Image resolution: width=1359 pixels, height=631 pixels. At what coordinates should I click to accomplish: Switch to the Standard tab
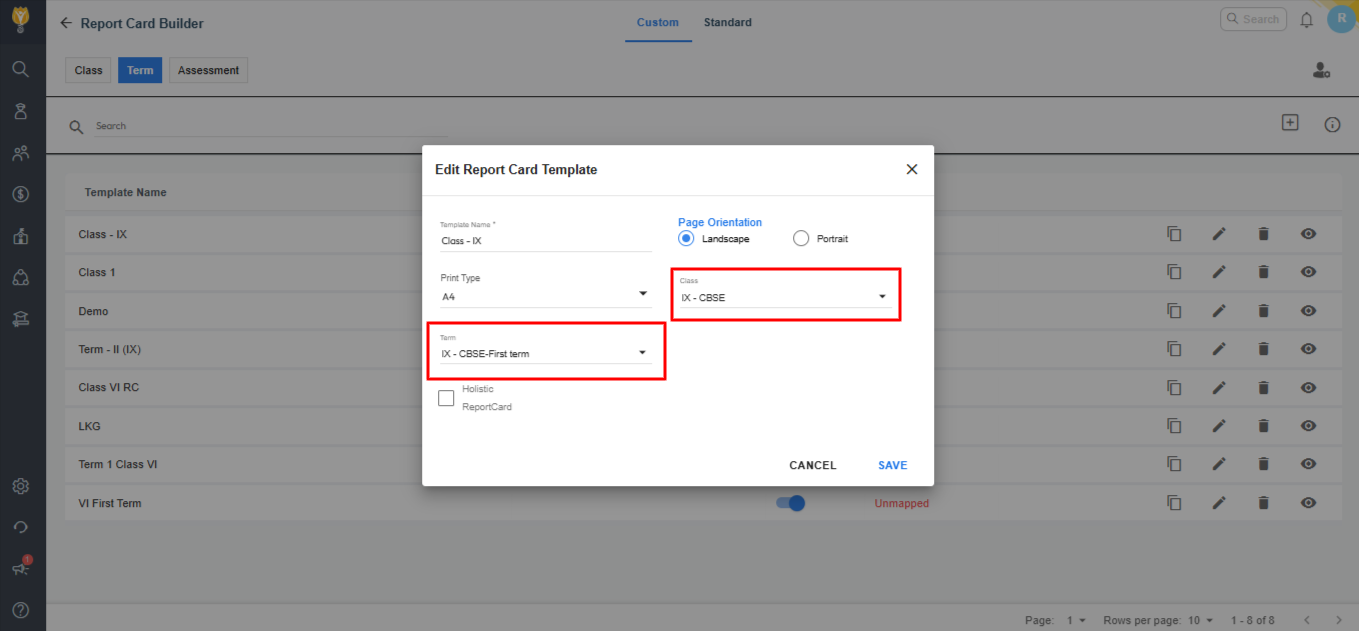727,22
